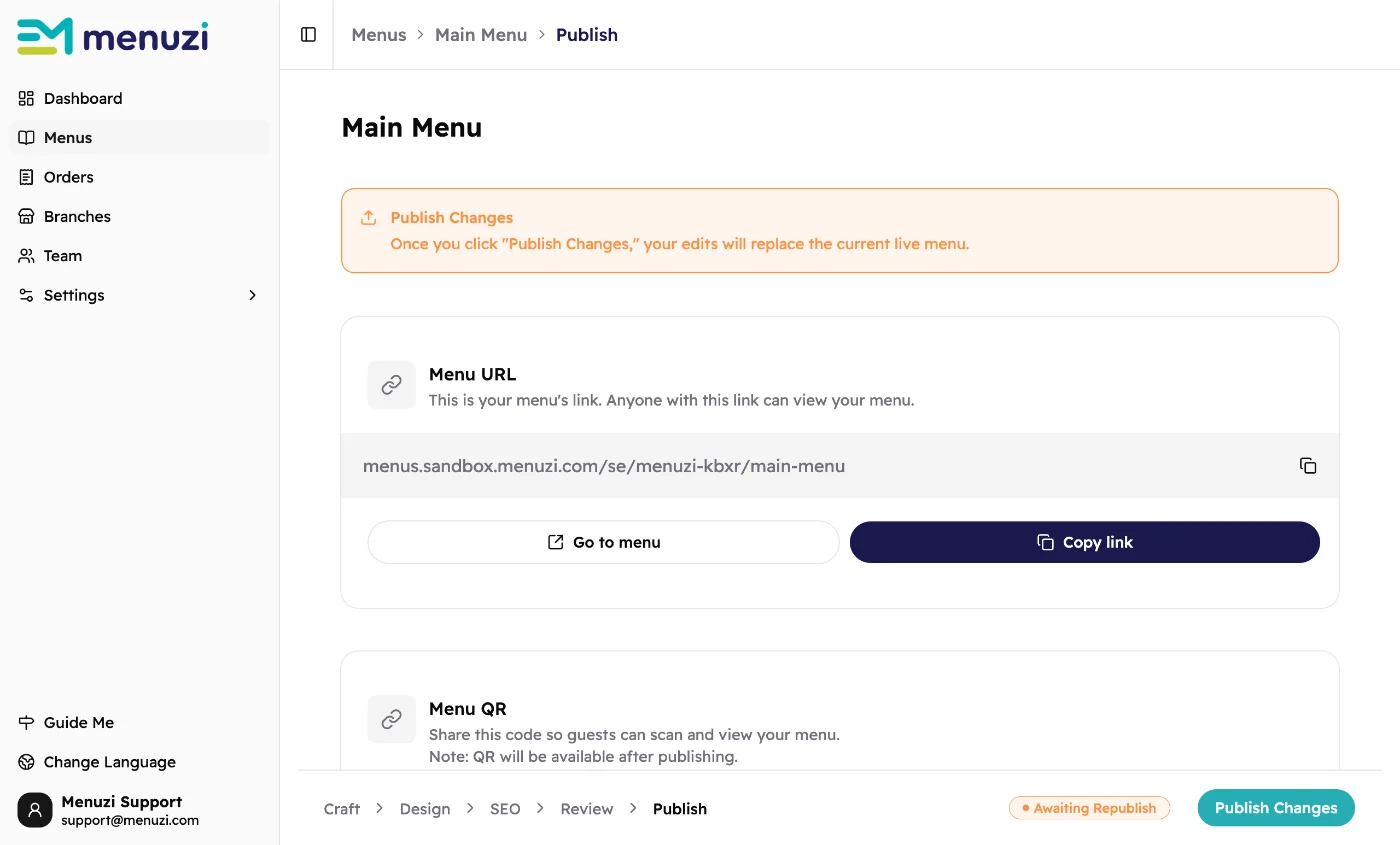Click the Dashboard grid icon
Screen dimensions: 1400x845
pyautogui.click(x=27, y=98)
